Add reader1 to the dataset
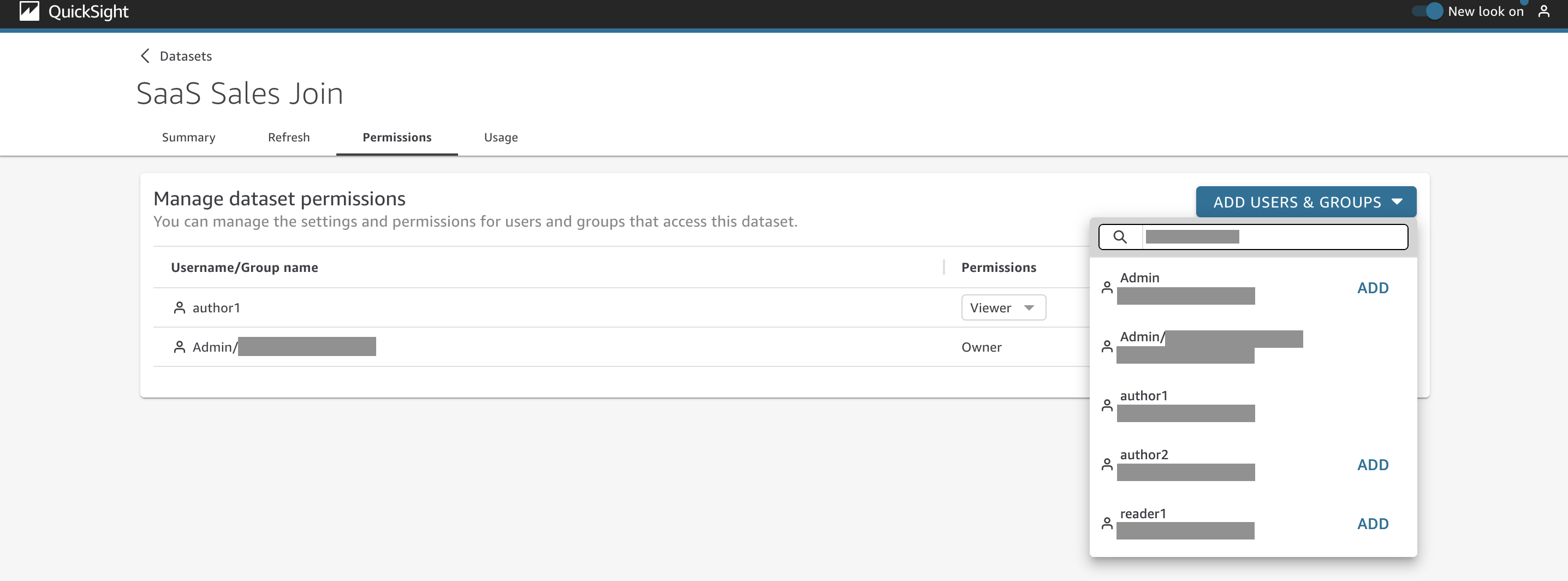Viewport: 1568px width, 581px height. coord(1373,524)
